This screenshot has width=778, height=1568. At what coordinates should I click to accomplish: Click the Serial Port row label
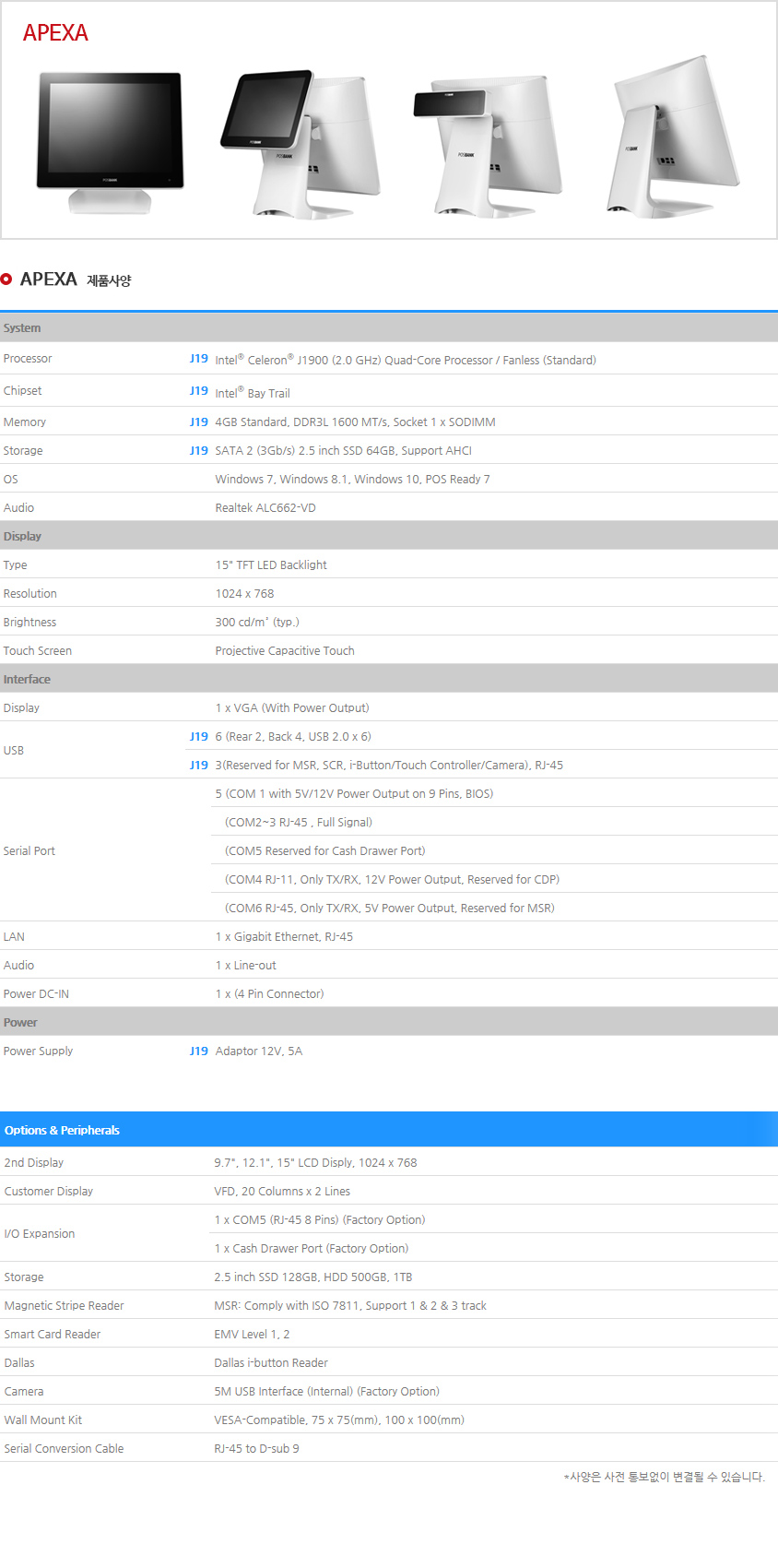[x=29, y=851]
